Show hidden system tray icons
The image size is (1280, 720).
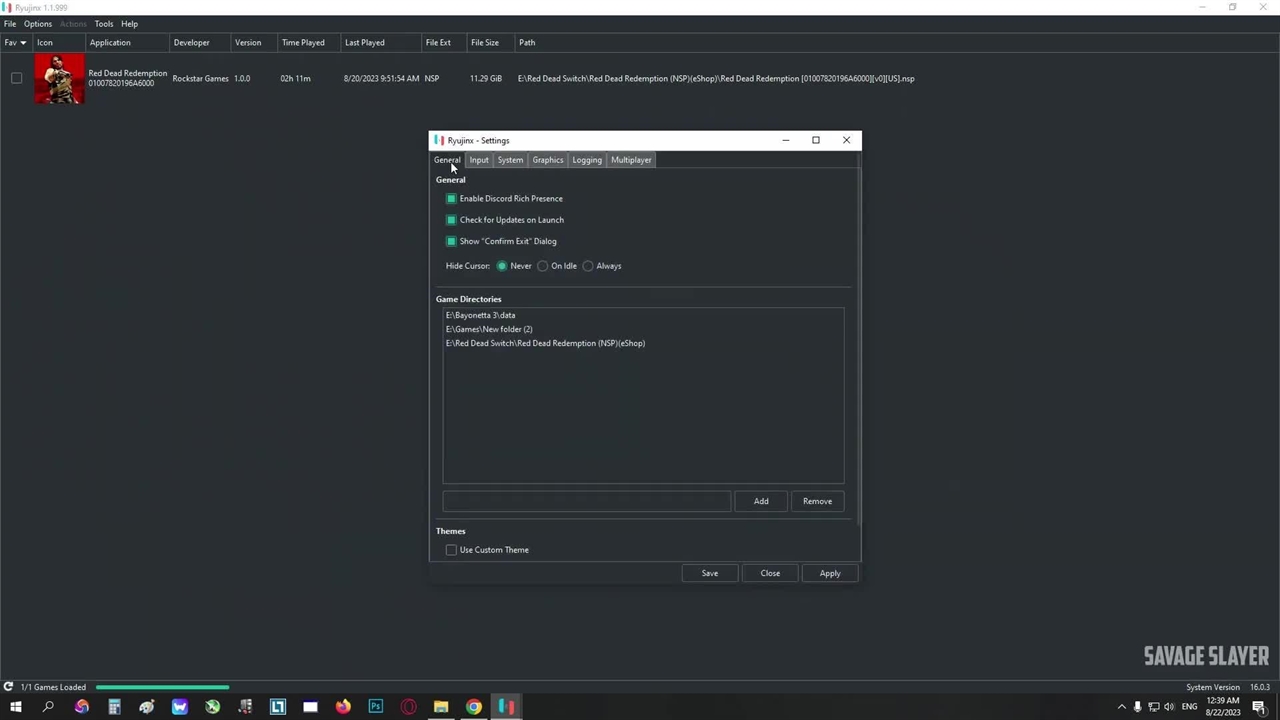point(1121,707)
